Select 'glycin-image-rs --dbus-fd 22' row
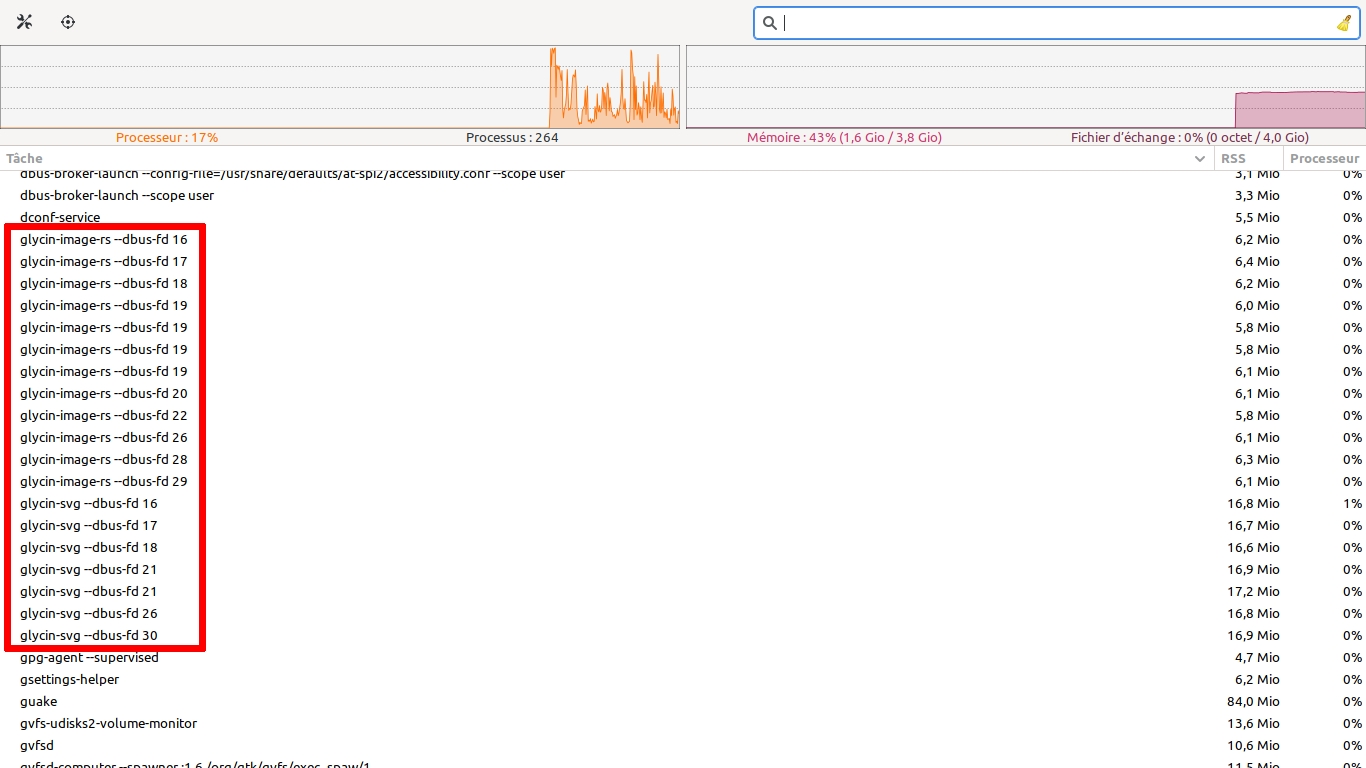 (x=683, y=415)
